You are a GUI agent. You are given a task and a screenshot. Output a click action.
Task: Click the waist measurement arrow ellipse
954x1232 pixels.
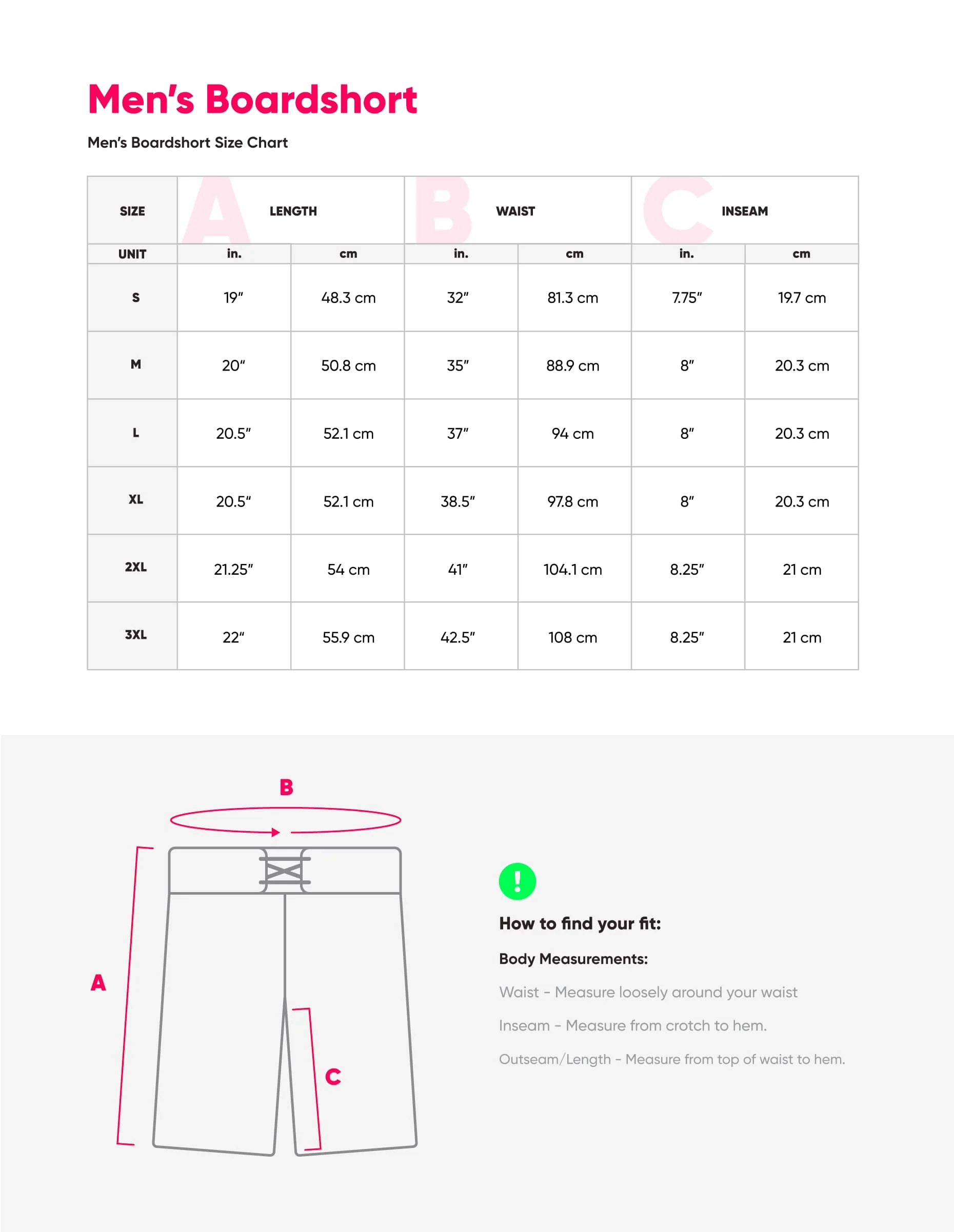286,820
